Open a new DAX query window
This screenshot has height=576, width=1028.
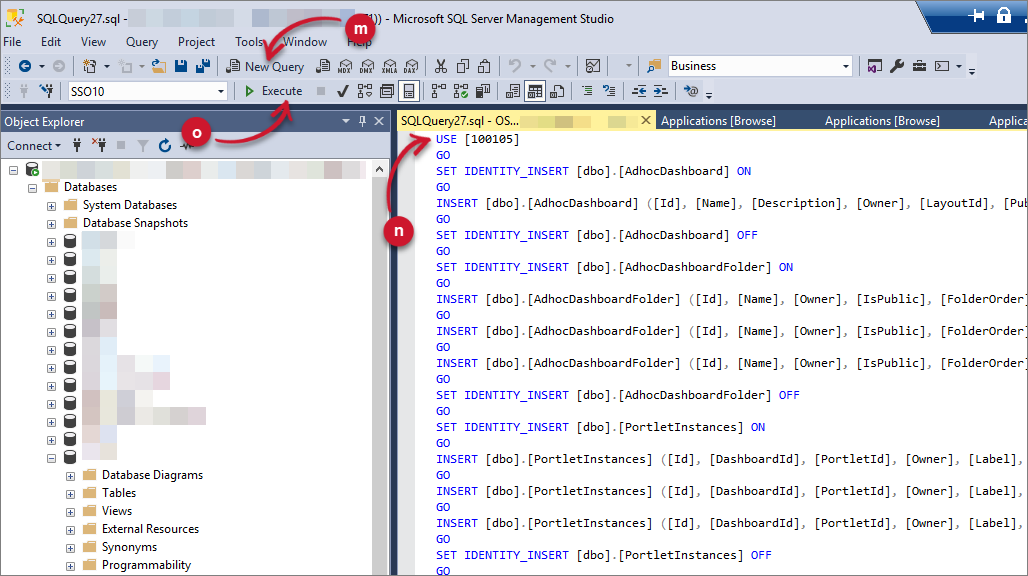(411, 66)
